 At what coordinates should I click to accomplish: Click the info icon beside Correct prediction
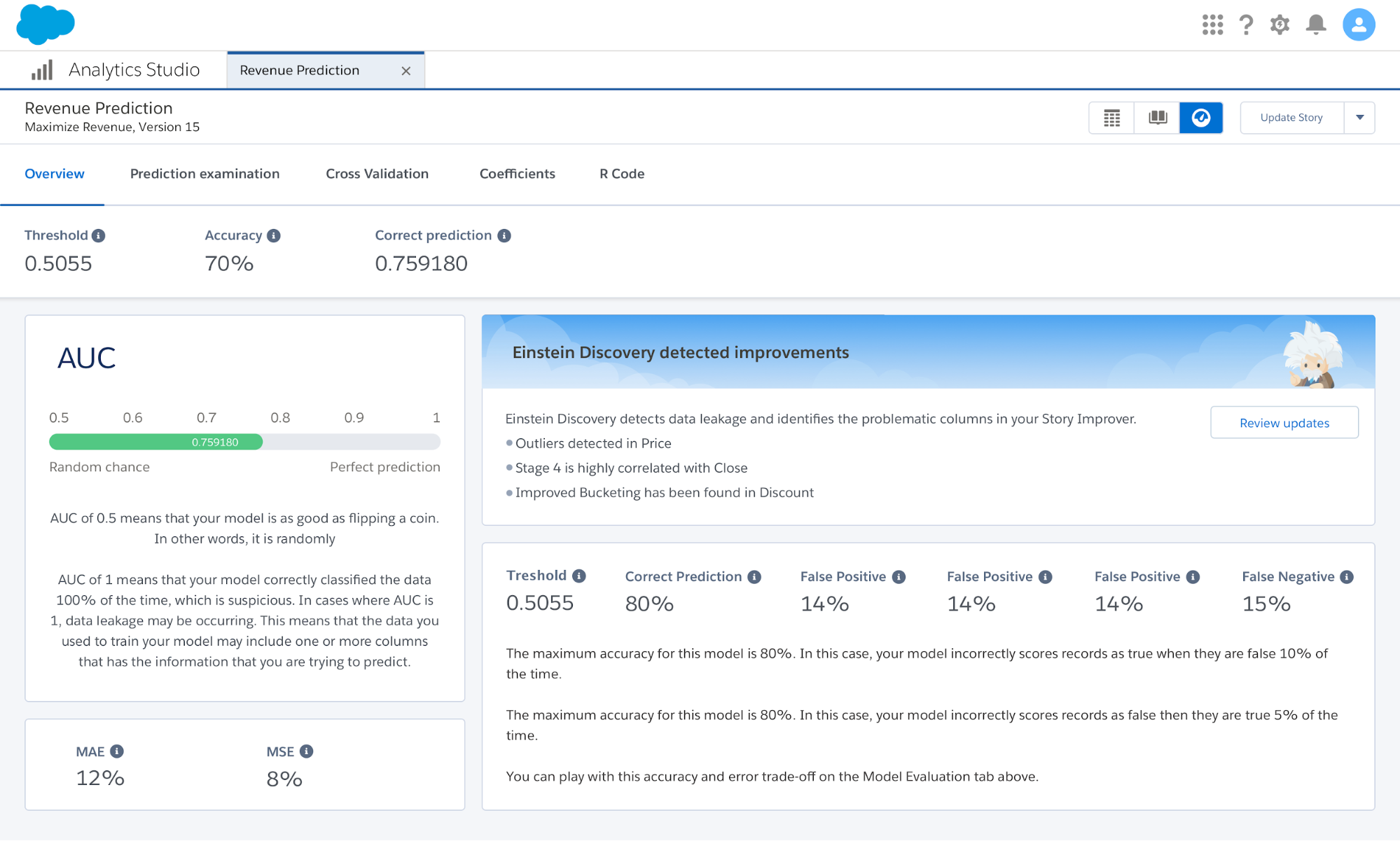(504, 236)
